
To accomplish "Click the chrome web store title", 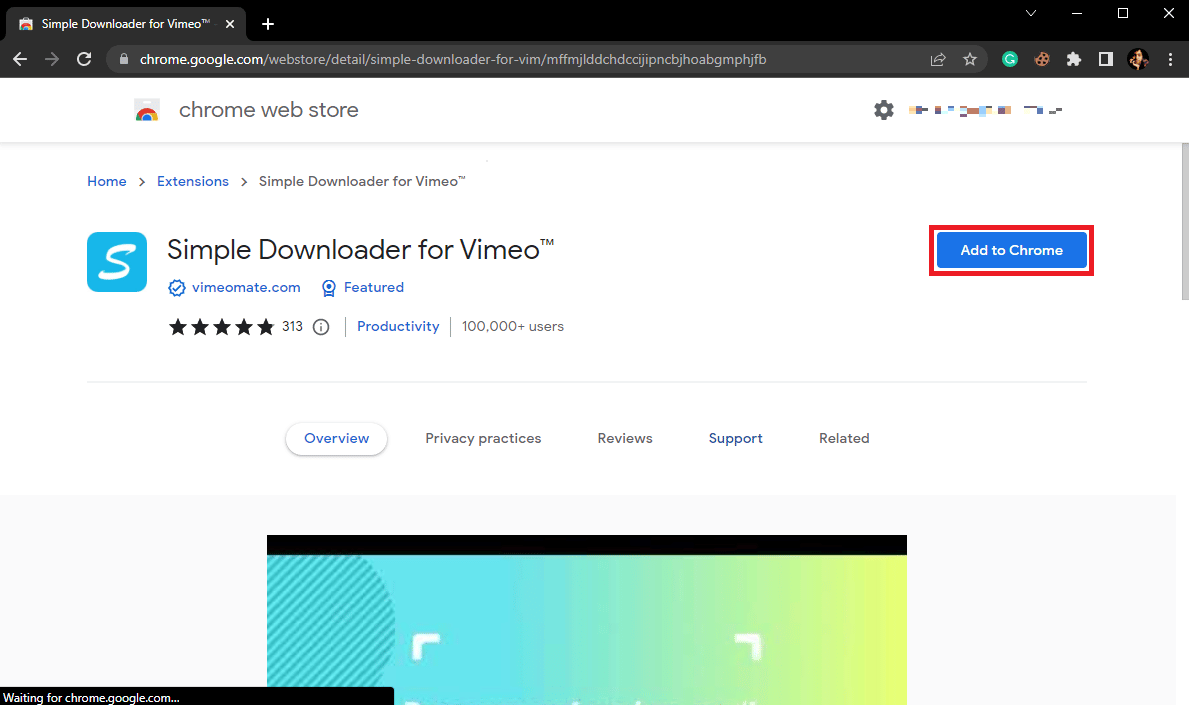I will [x=268, y=110].
